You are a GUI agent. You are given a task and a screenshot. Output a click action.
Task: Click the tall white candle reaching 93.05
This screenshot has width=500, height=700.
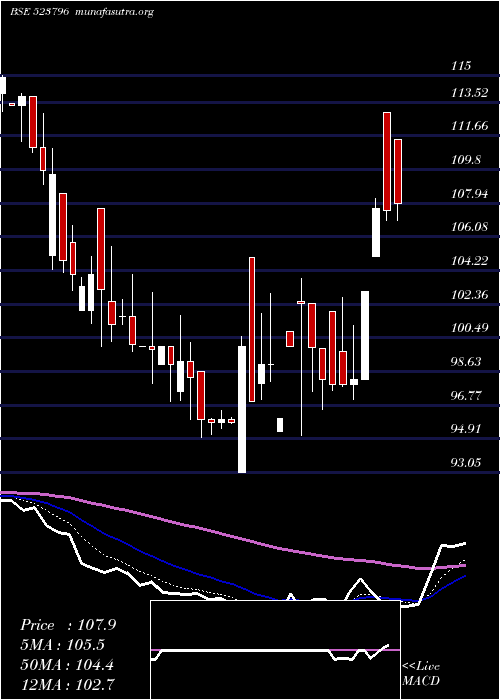(242, 409)
